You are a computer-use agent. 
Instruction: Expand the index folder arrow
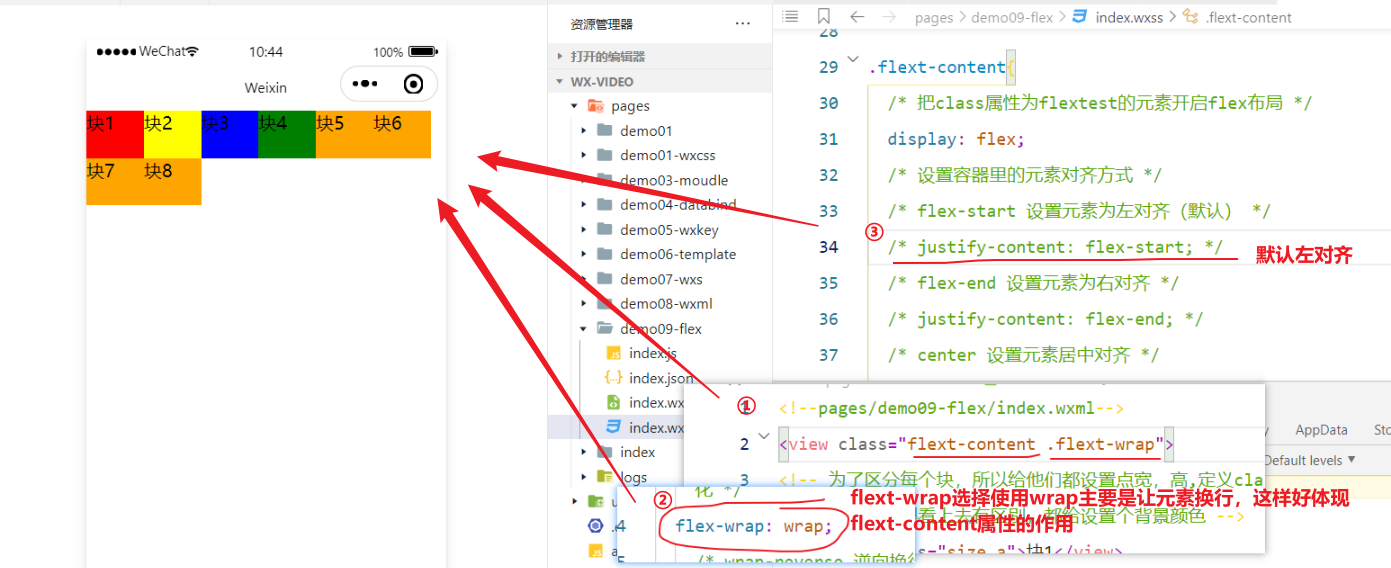coord(584,452)
